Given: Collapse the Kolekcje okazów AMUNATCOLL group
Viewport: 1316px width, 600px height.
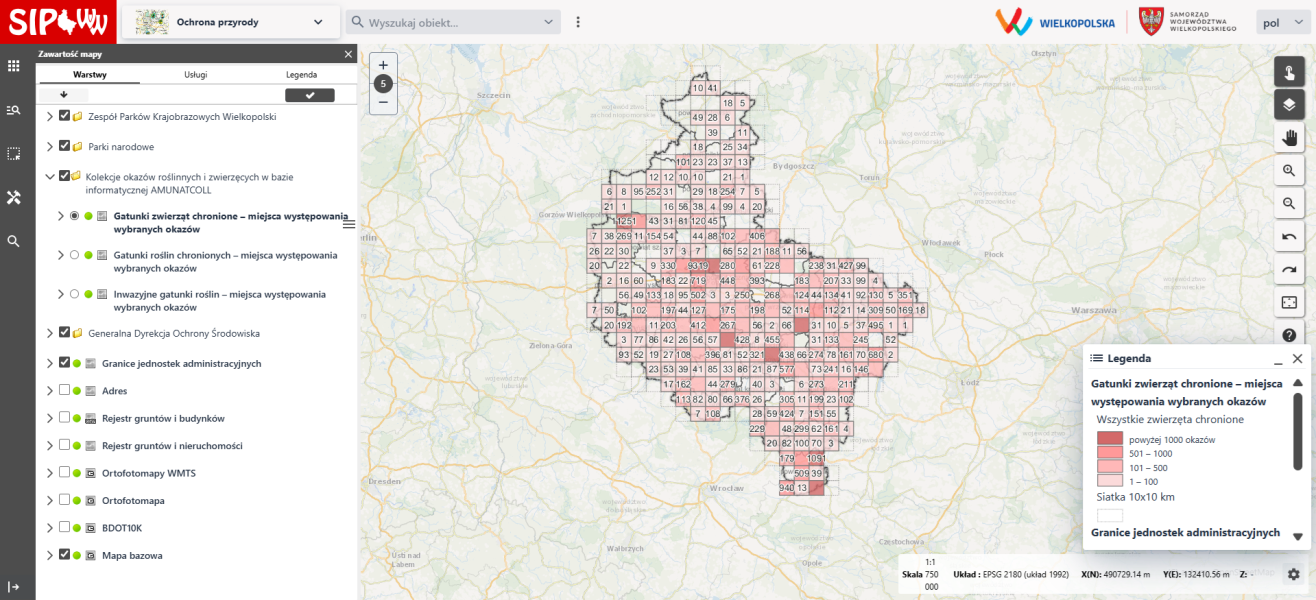Looking at the screenshot, I should coord(49,177).
